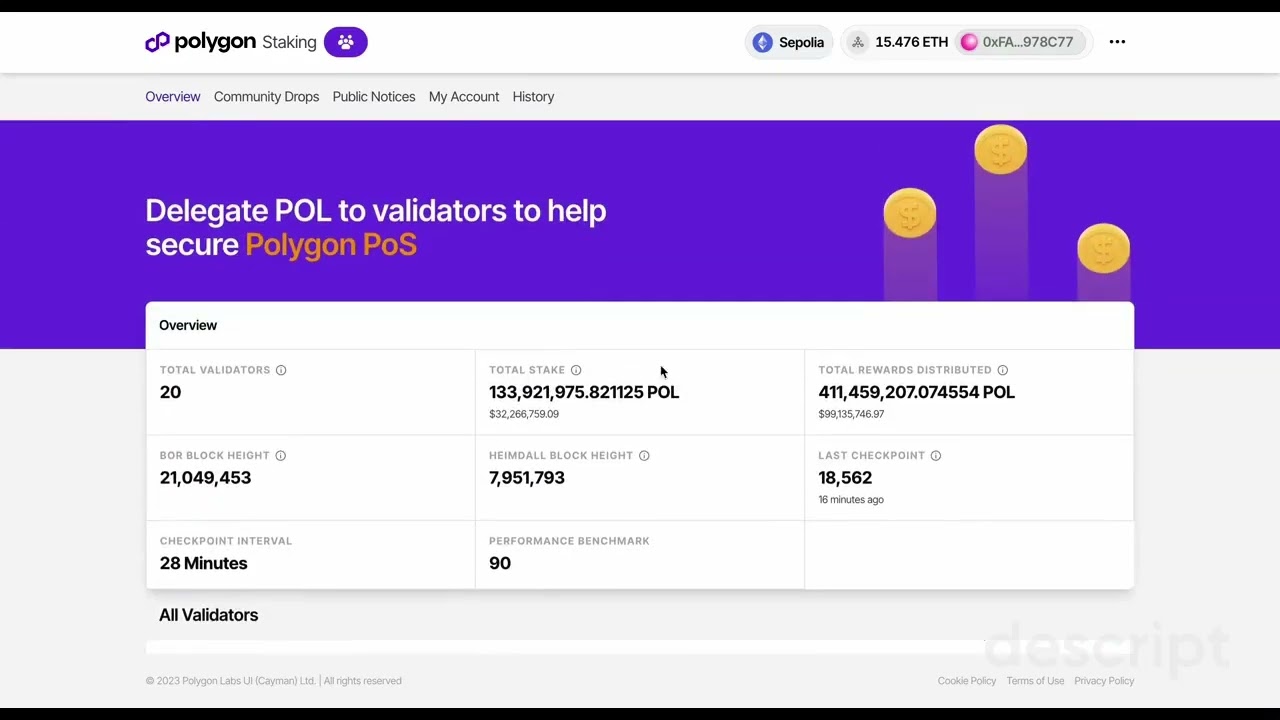Screen dimensions: 1280x720
Task: Open the Community Drops tab
Action: point(266,97)
